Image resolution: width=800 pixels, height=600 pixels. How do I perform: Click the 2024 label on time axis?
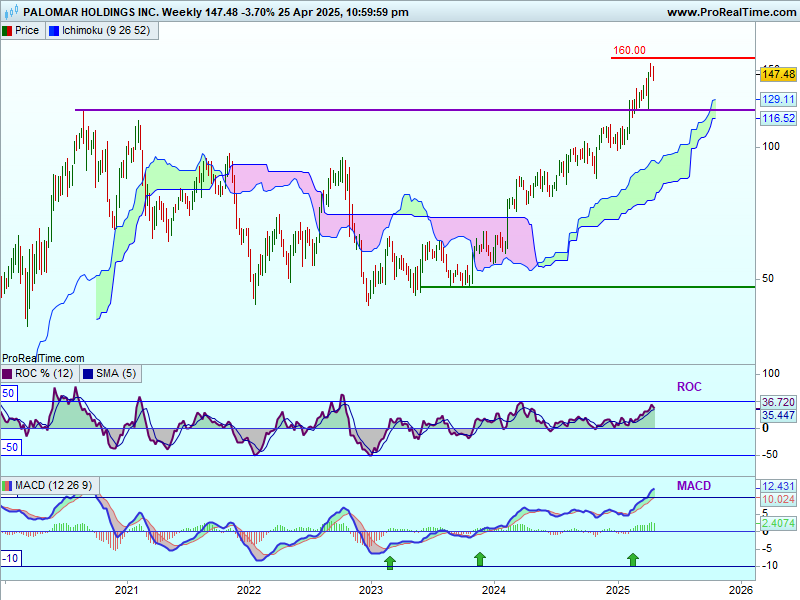(493, 591)
